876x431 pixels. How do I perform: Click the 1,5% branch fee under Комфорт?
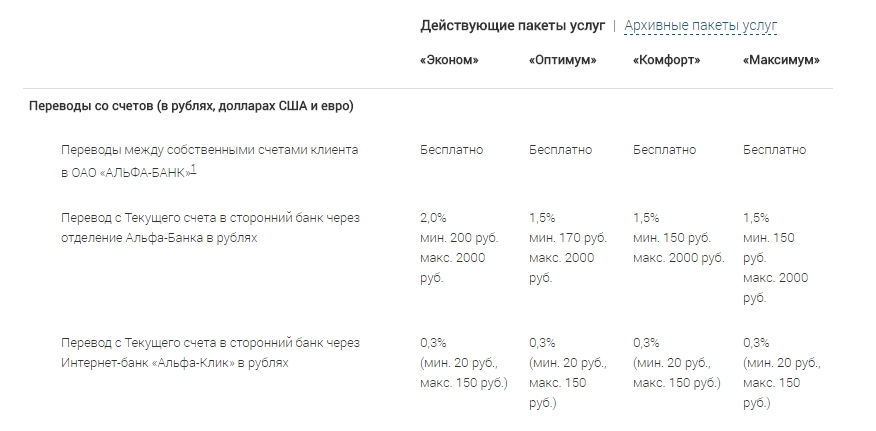pyautogui.click(x=646, y=217)
